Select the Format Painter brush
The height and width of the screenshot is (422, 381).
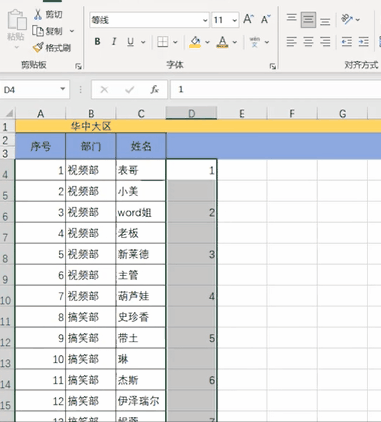pyautogui.click(x=38, y=48)
